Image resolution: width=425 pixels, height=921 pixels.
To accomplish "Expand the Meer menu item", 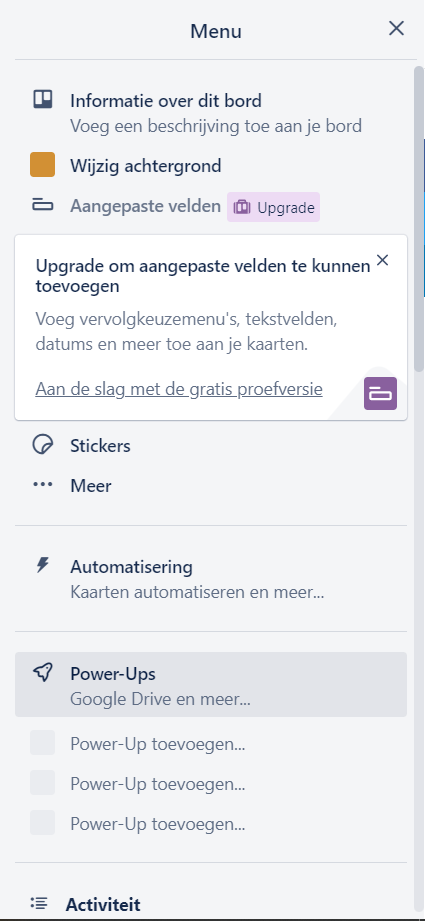I will (x=211, y=486).
